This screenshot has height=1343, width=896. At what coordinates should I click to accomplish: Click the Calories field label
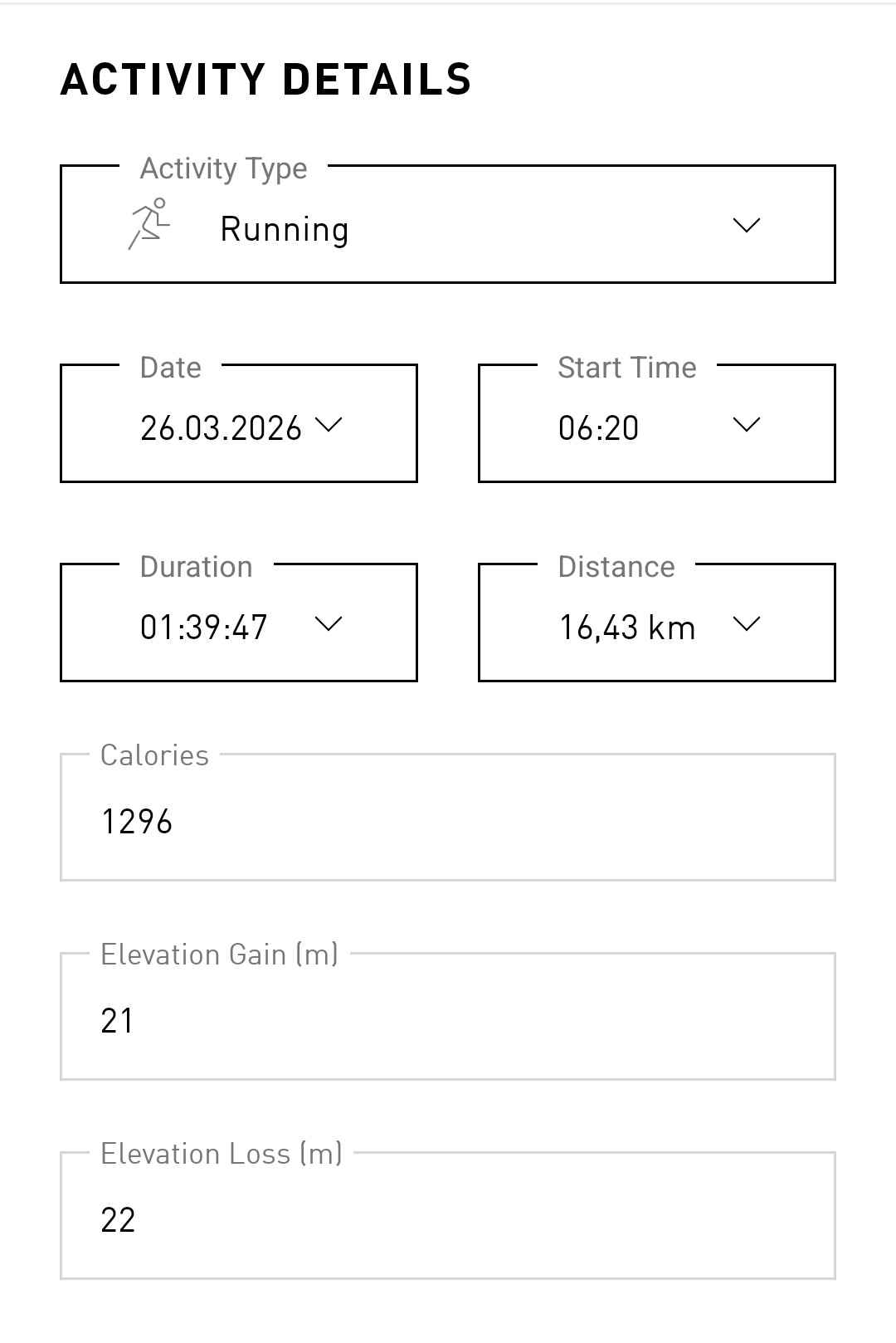coord(155,755)
